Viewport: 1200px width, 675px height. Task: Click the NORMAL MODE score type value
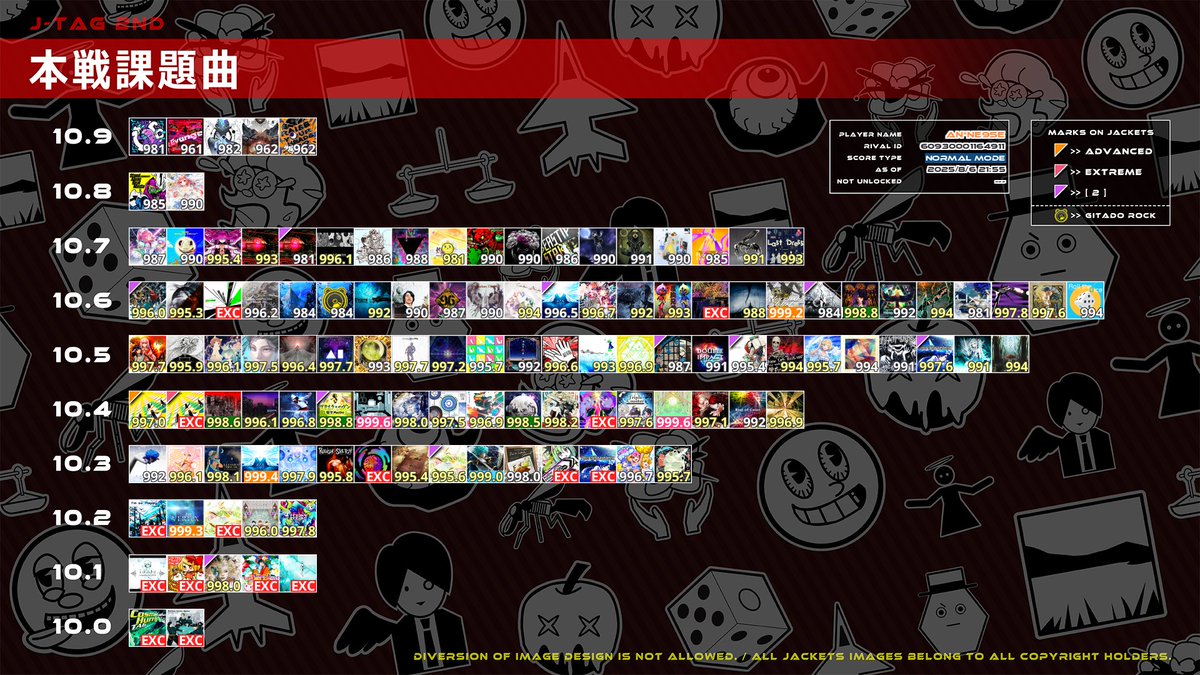[965, 158]
